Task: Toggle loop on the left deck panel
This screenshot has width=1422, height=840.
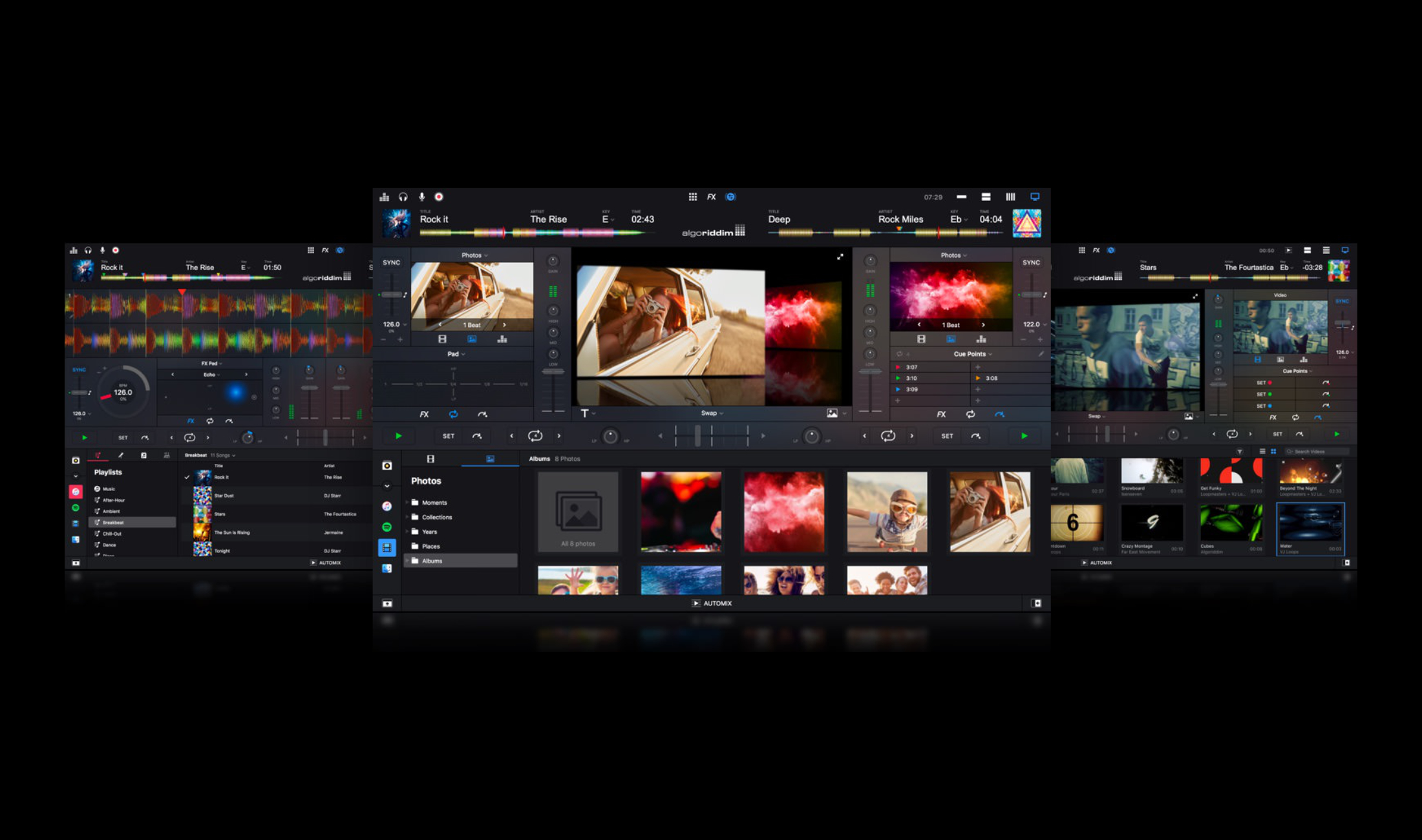Action: (453, 414)
